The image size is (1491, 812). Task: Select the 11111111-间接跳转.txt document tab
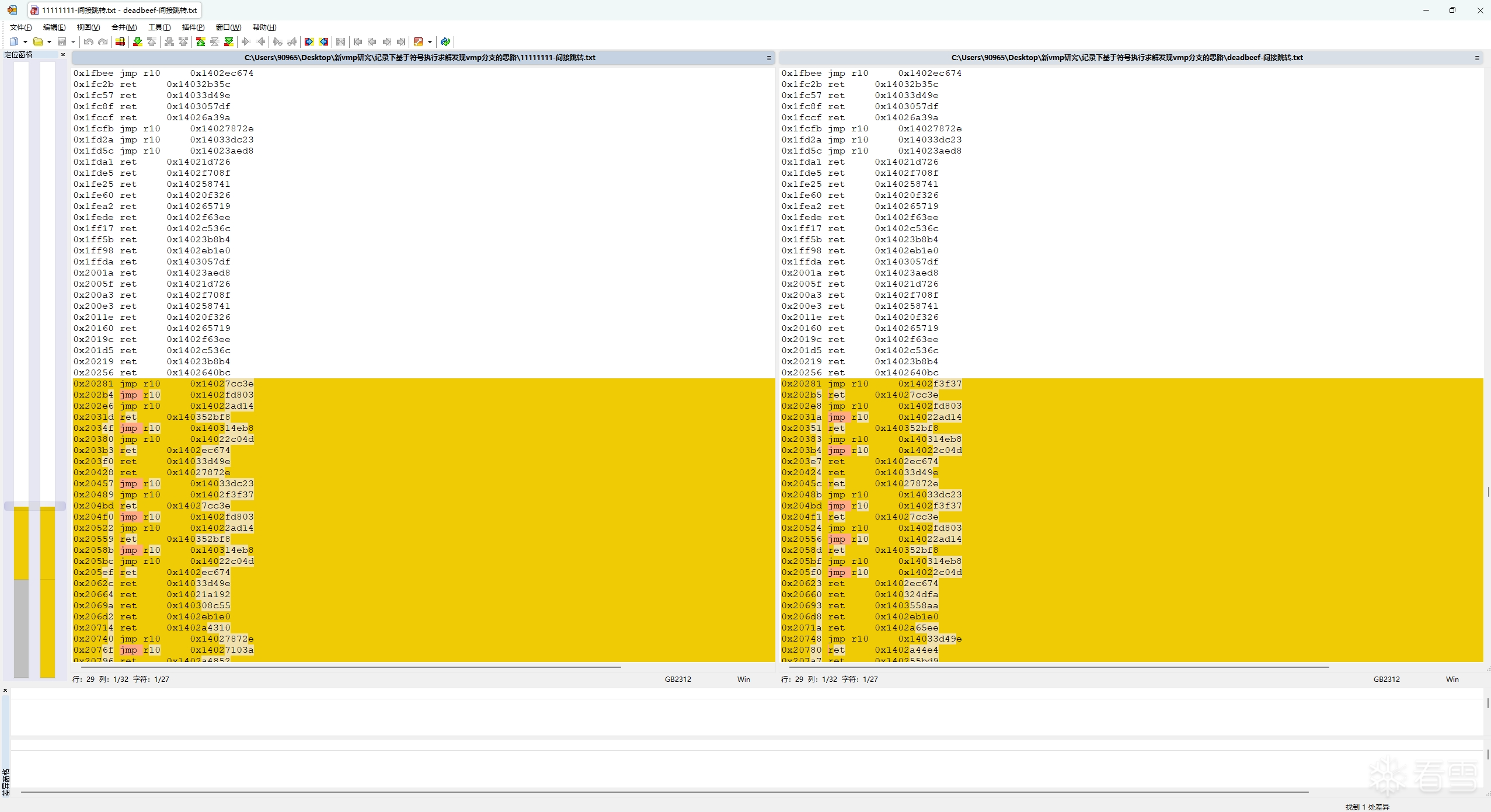114,10
